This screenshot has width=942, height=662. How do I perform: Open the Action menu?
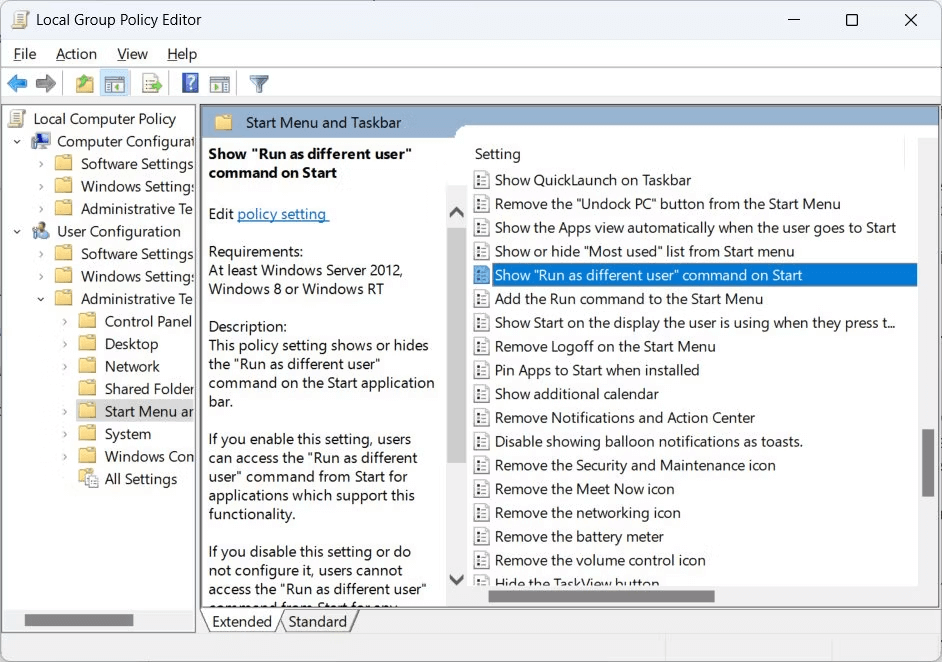(76, 54)
